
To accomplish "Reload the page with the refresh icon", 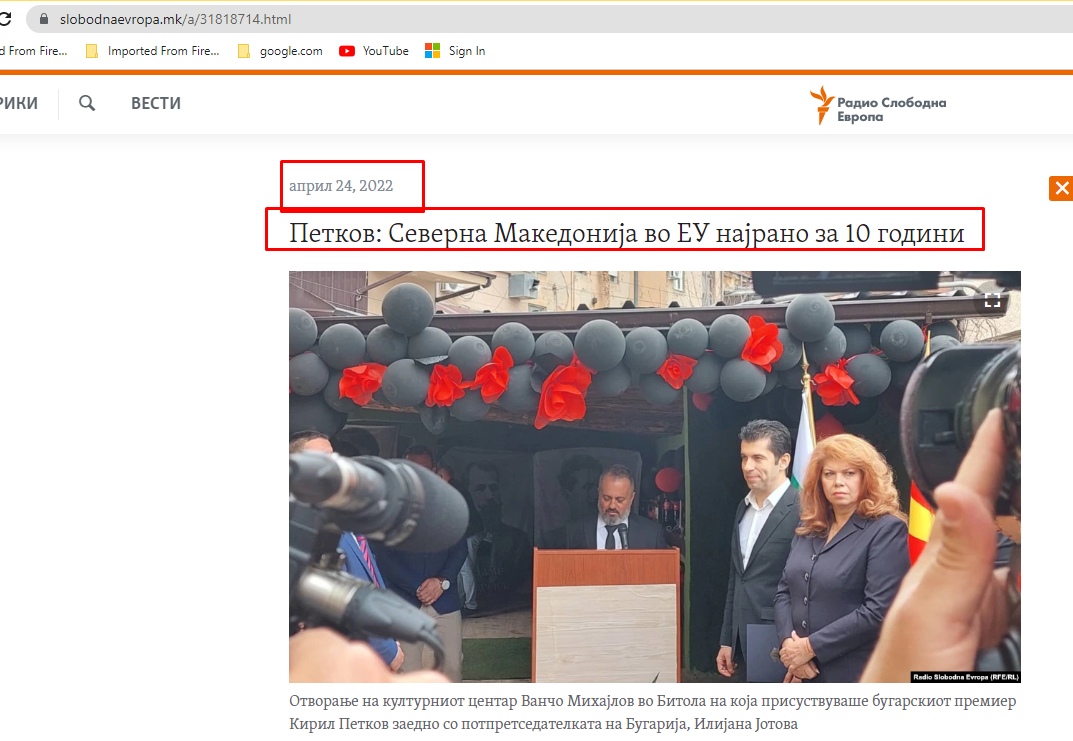I will coord(5,19).
